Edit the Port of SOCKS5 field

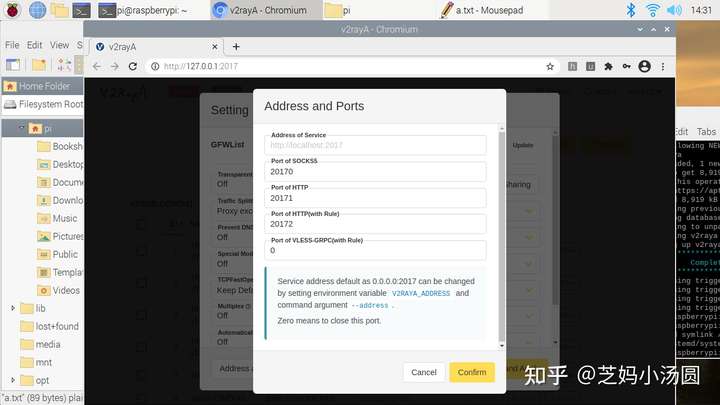375,171
